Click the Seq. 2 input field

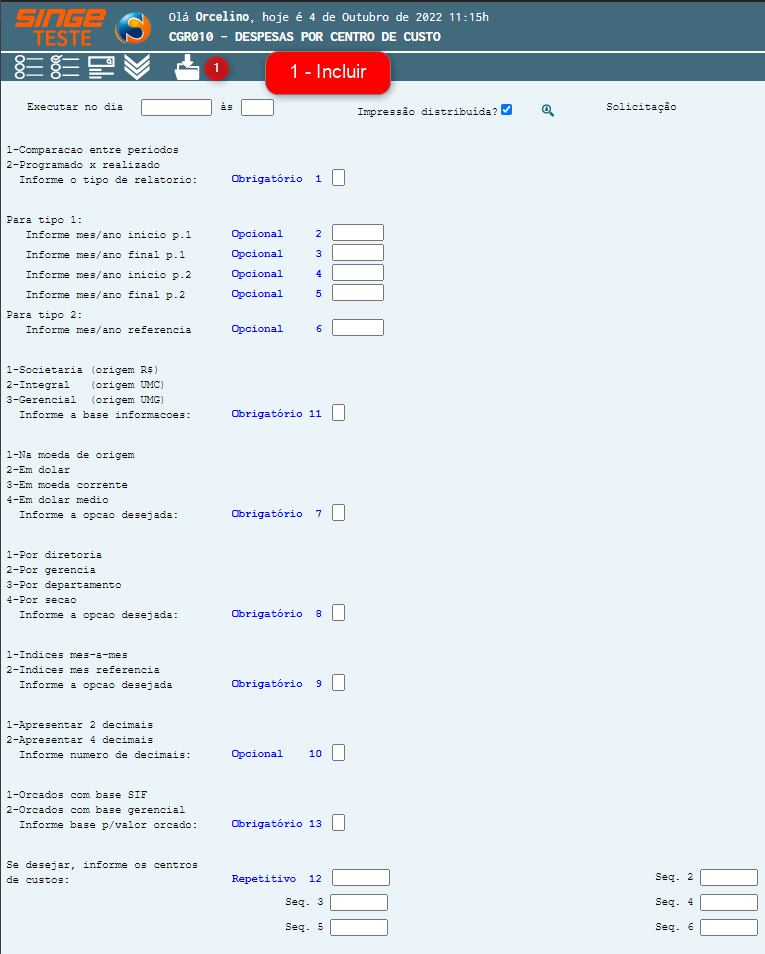click(729, 877)
